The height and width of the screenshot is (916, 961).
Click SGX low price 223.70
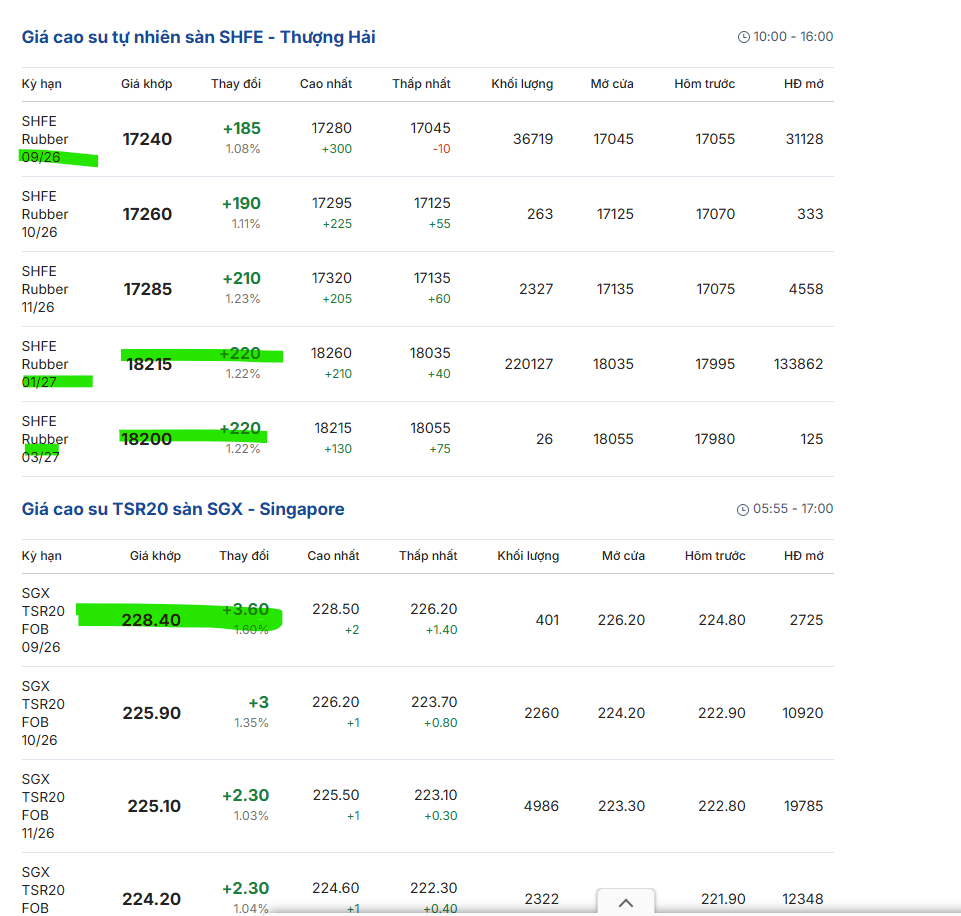[x=434, y=702]
